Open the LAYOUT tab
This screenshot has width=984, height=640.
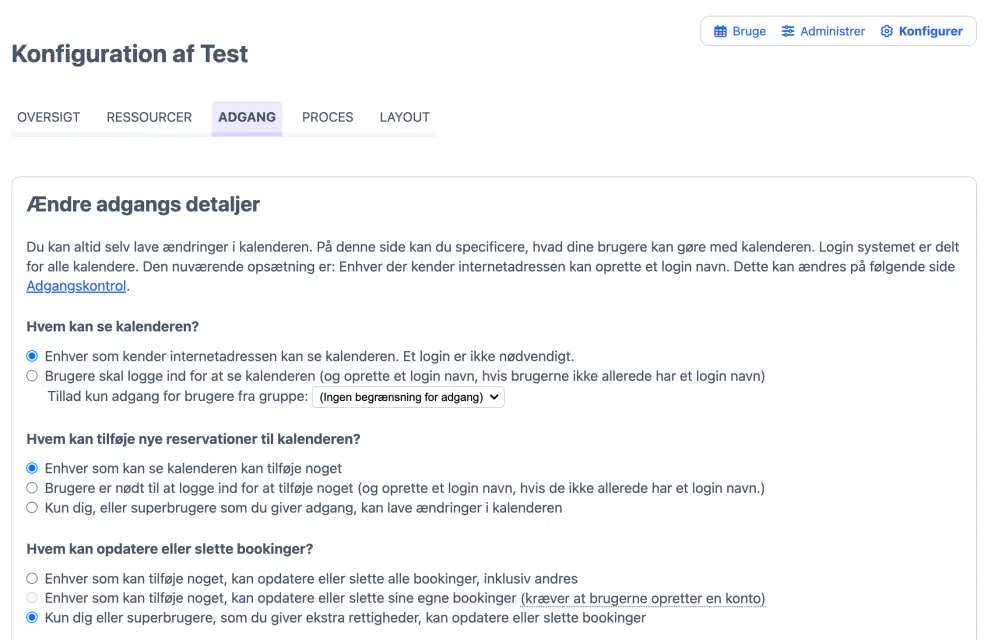point(405,117)
